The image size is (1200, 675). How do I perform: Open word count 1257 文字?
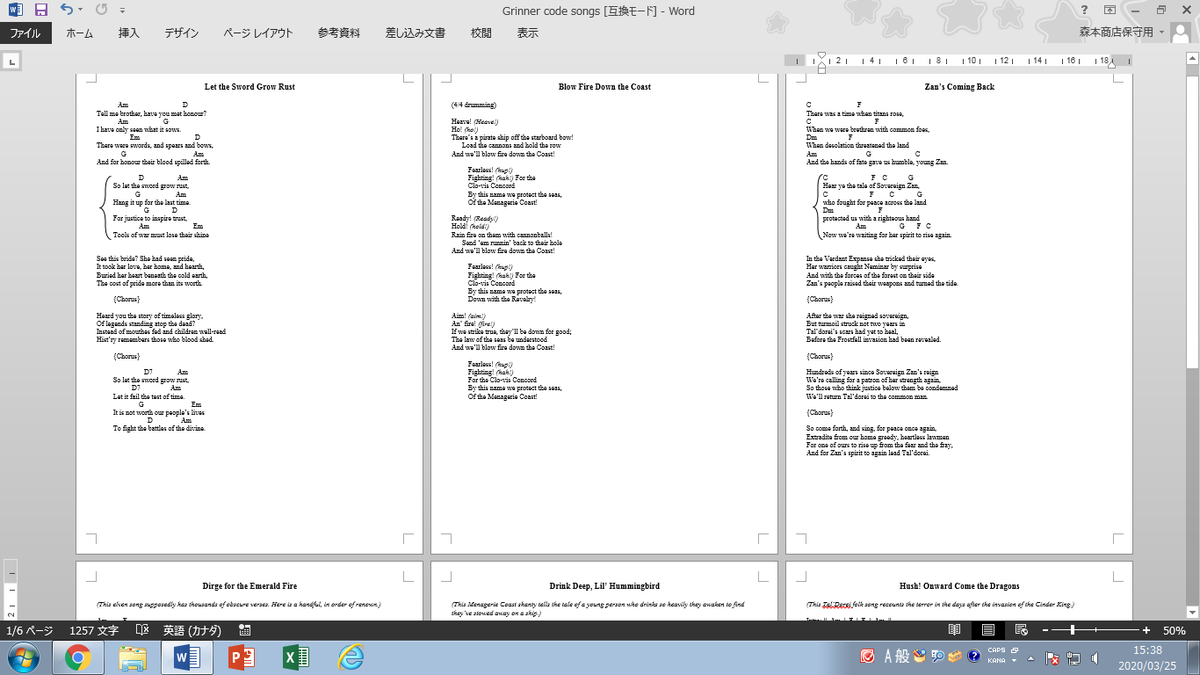pyautogui.click(x=94, y=631)
